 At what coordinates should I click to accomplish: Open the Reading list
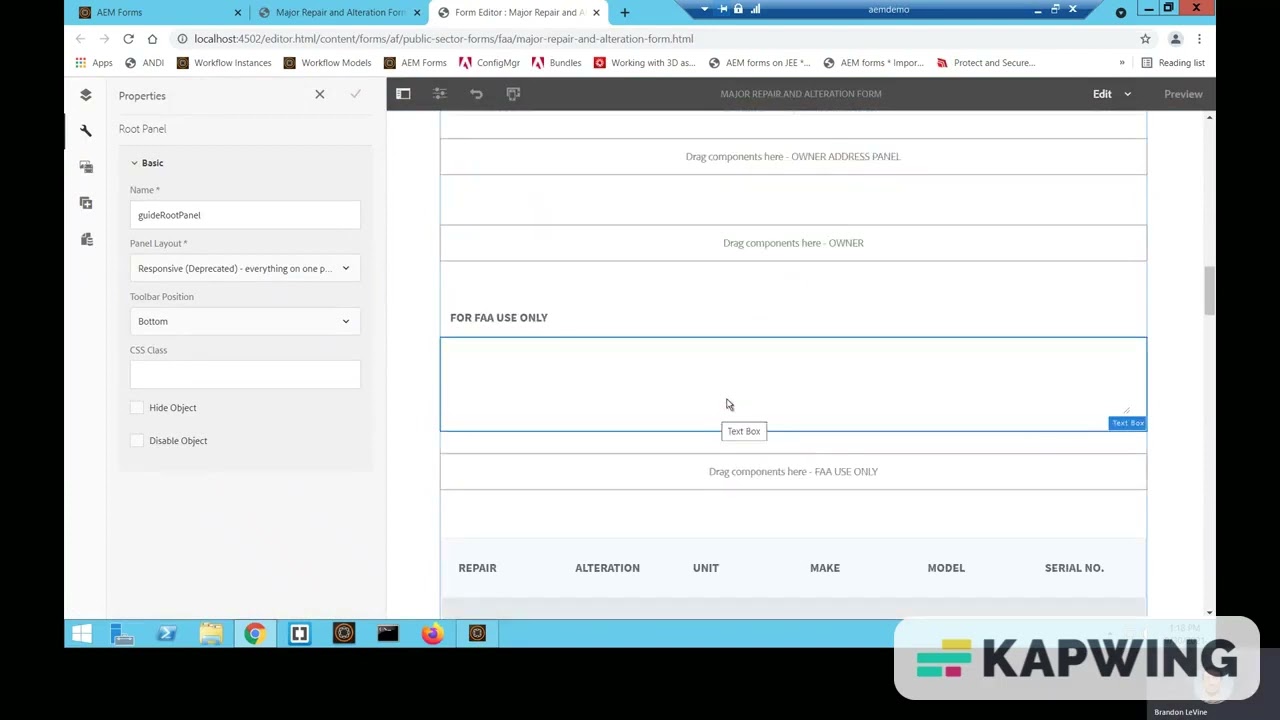[1173, 62]
